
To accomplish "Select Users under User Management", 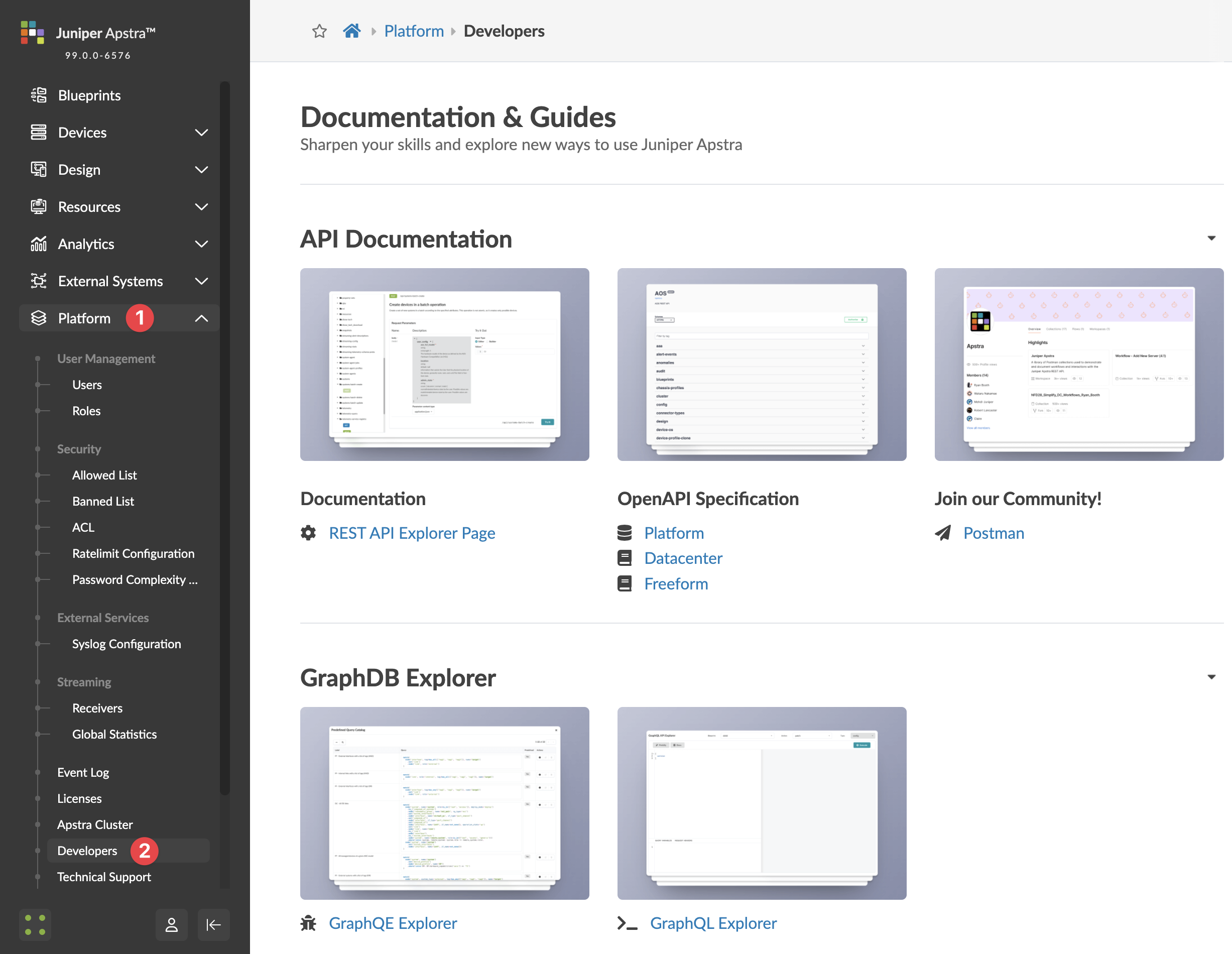I will coord(87,385).
